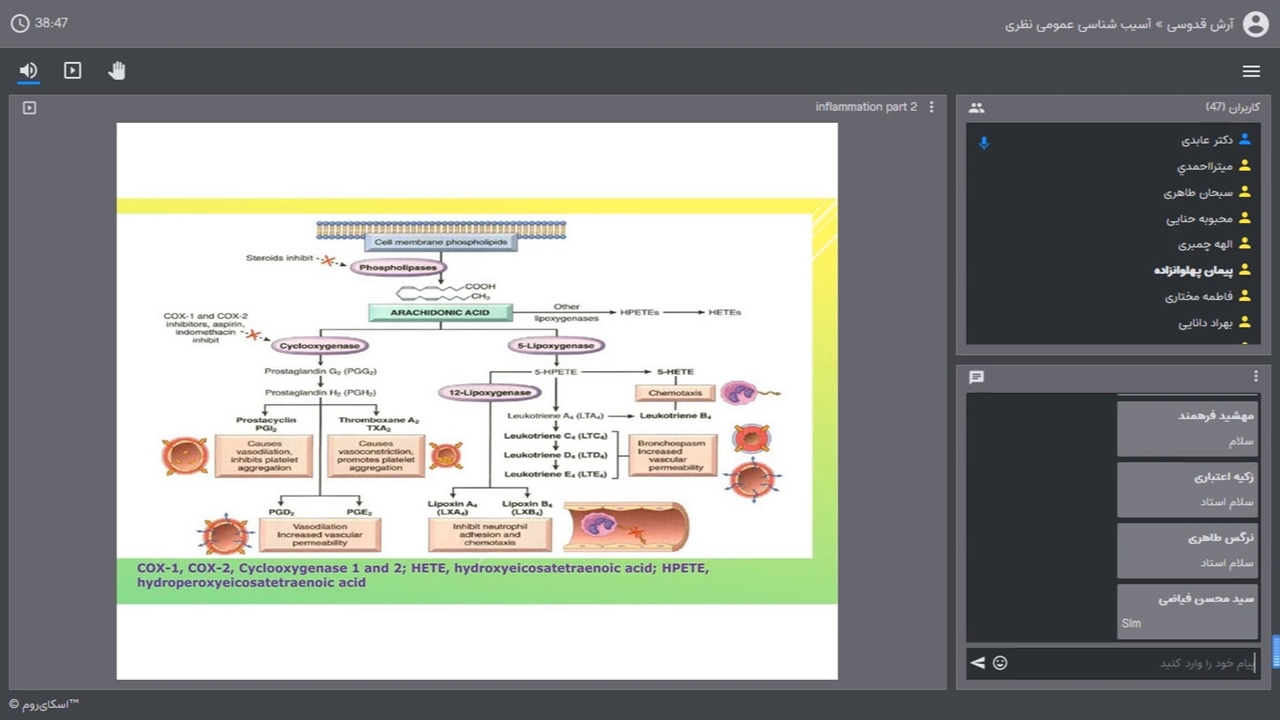Image resolution: width=1280 pixels, height=720 pixels.
Task: Select user میترا احمدی in users list
Action: pyautogui.click(x=1204, y=166)
